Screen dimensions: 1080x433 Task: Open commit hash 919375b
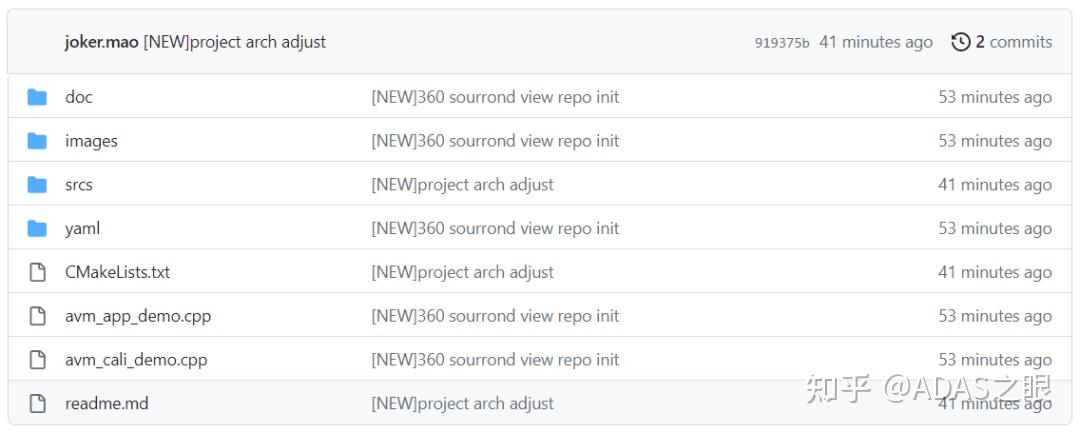pos(781,43)
